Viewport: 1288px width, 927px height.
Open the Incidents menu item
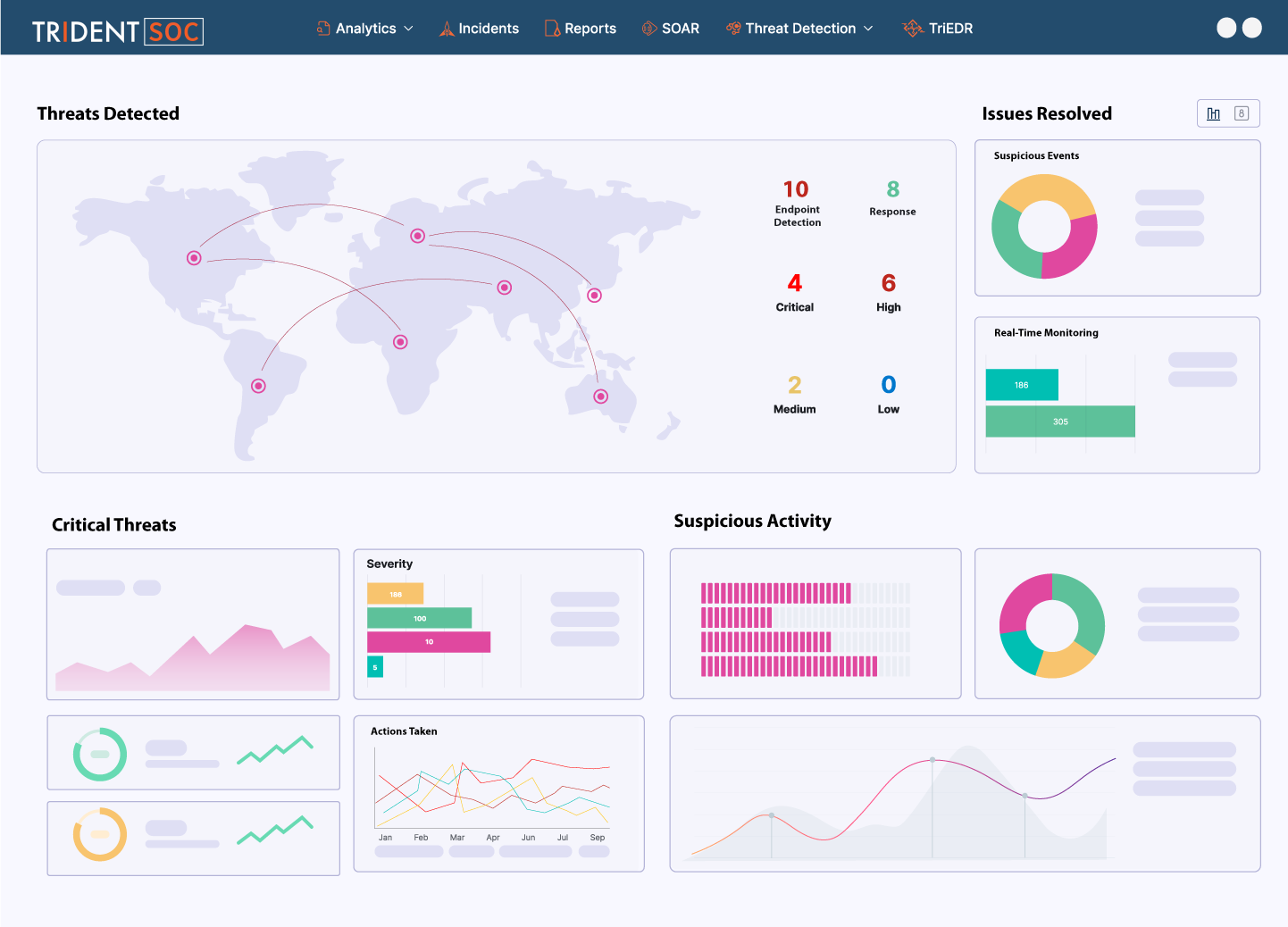pyautogui.click(x=488, y=29)
